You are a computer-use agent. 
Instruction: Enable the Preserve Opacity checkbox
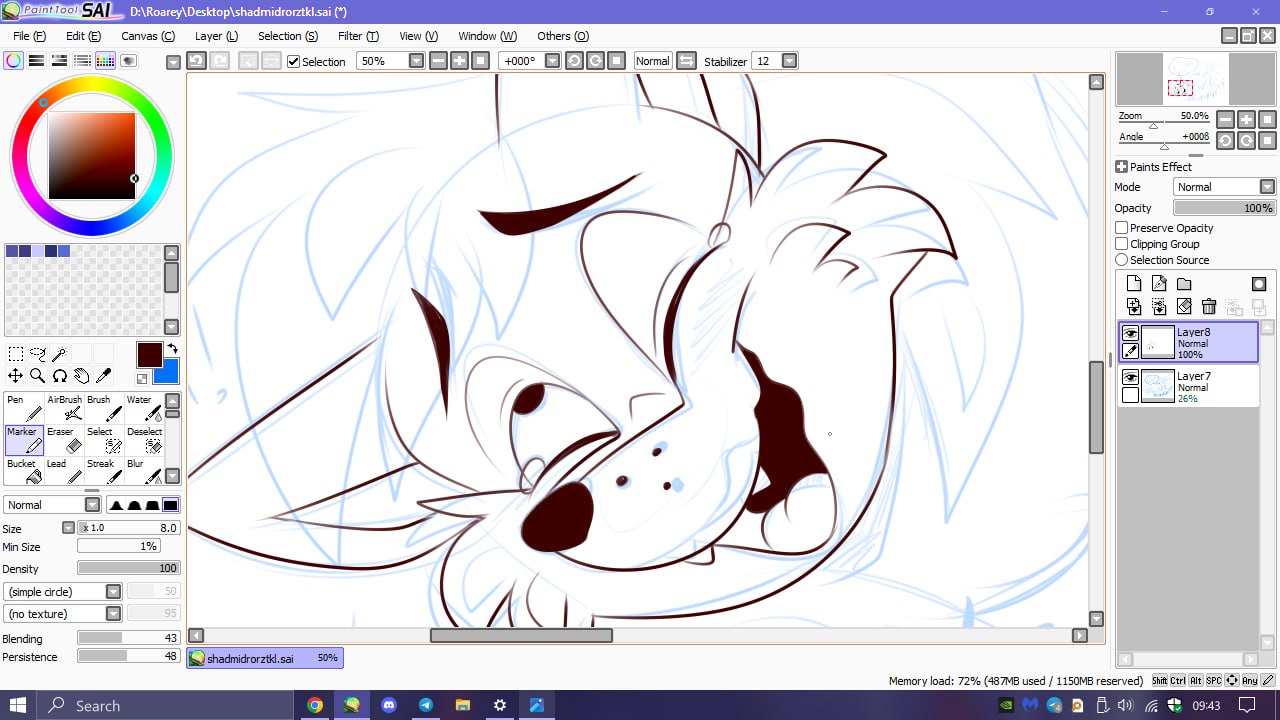click(x=1122, y=228)
